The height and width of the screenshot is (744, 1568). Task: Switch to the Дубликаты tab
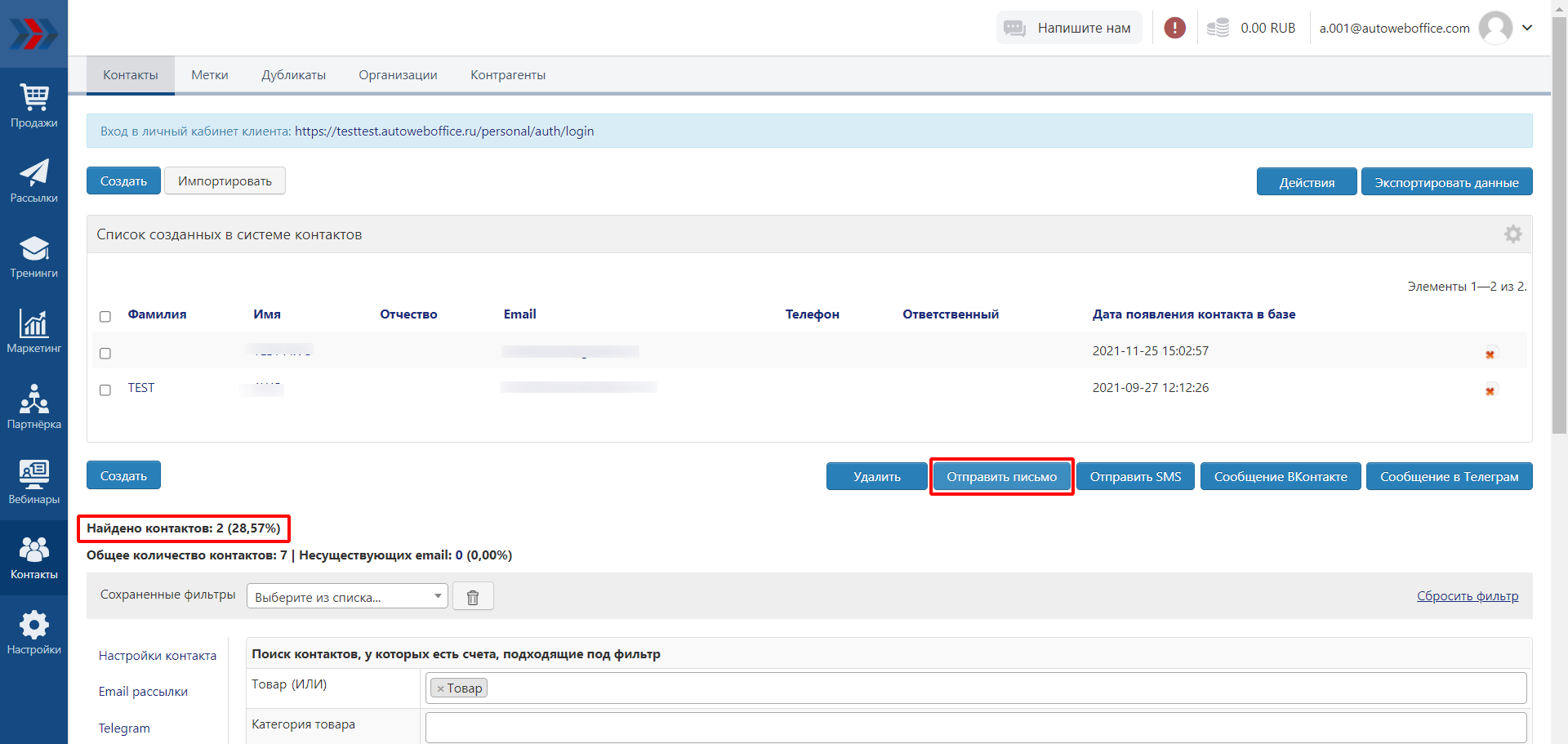click(x=293, y=75)
